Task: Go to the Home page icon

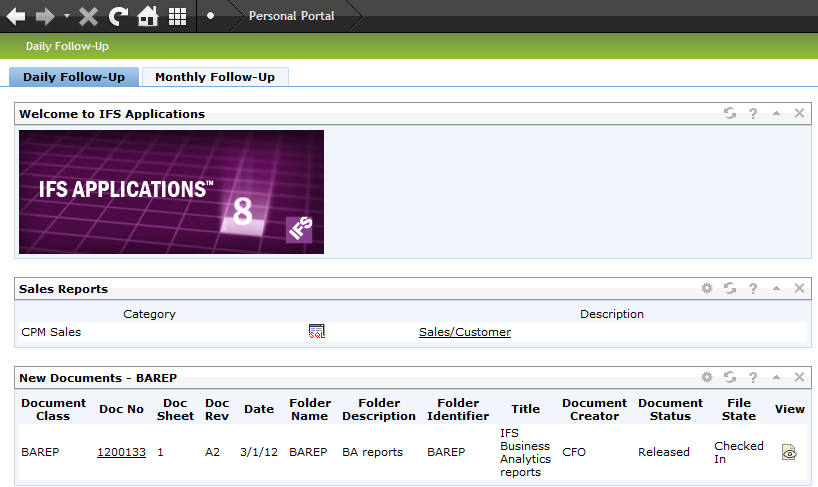Action: [x=148, y=16]
